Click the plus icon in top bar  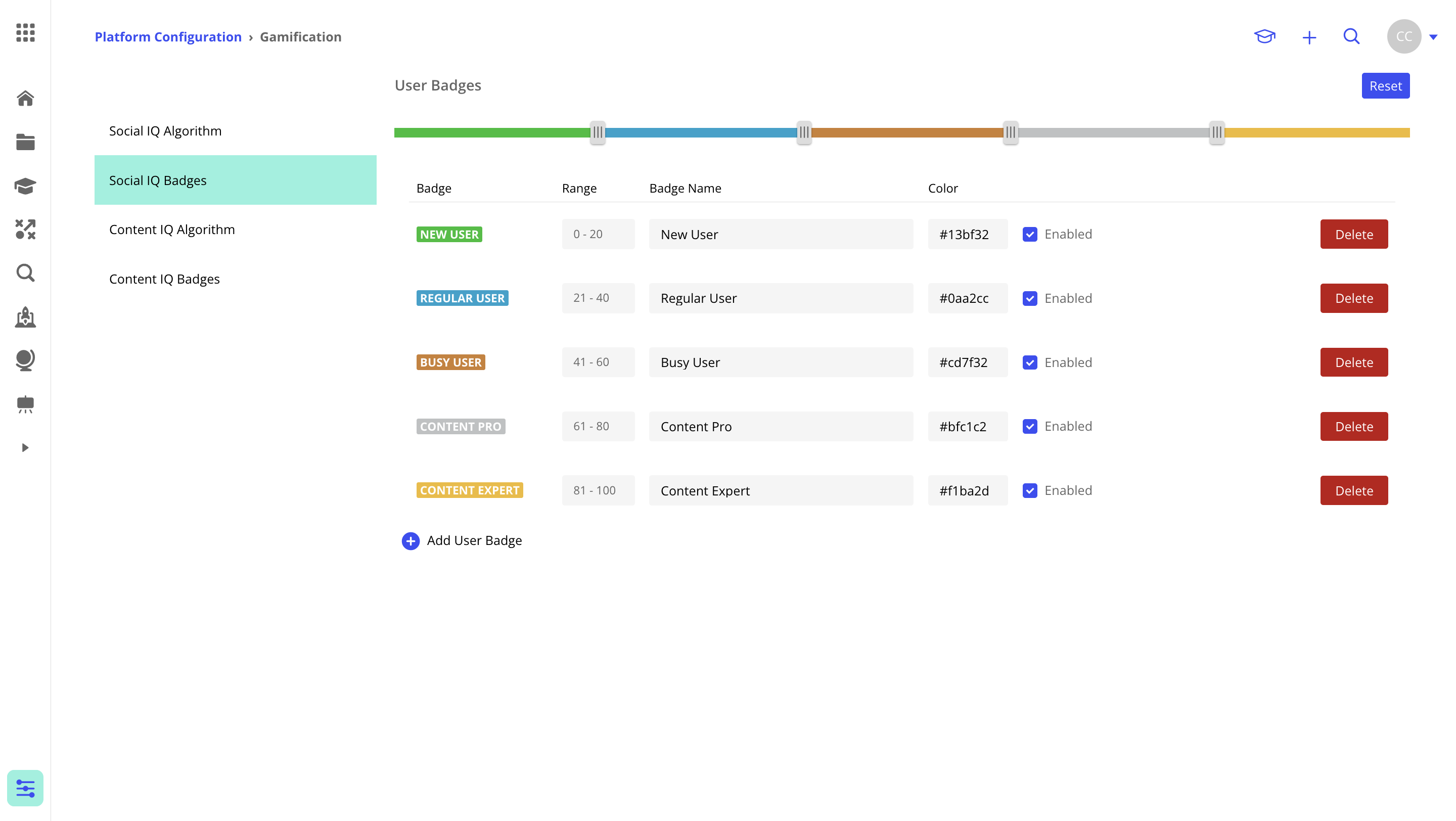click(x=1309, y=37)
